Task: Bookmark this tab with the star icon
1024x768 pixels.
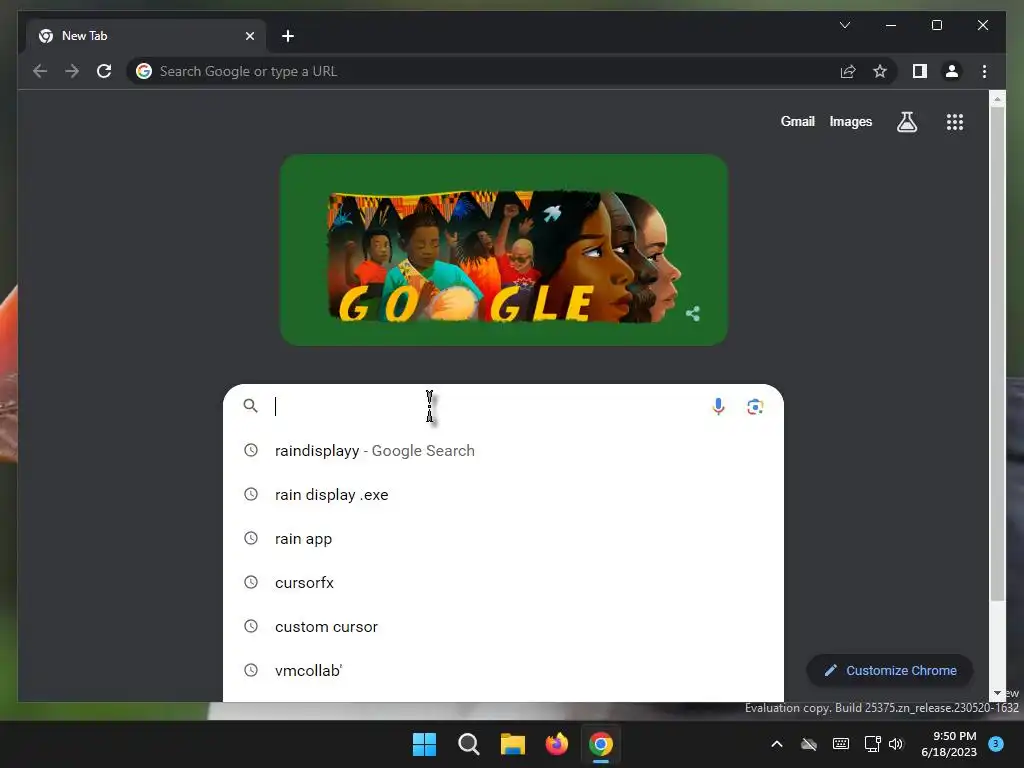Action: pos(880,71)
